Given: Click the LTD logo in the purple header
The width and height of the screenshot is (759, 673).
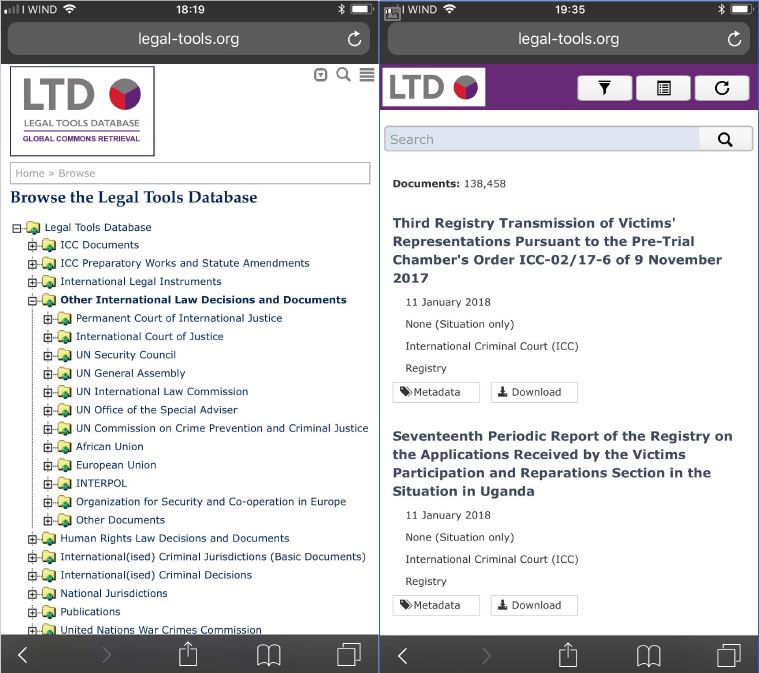Looking at the screenshot, I should (434, 87).
